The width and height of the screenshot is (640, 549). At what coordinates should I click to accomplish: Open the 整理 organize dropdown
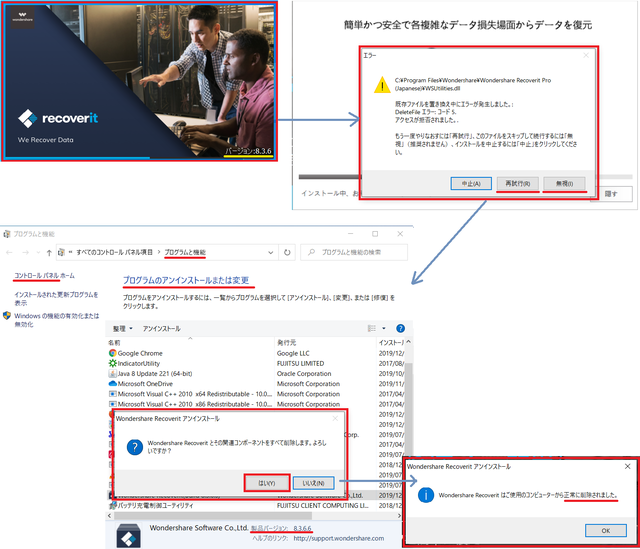[123, 329]
